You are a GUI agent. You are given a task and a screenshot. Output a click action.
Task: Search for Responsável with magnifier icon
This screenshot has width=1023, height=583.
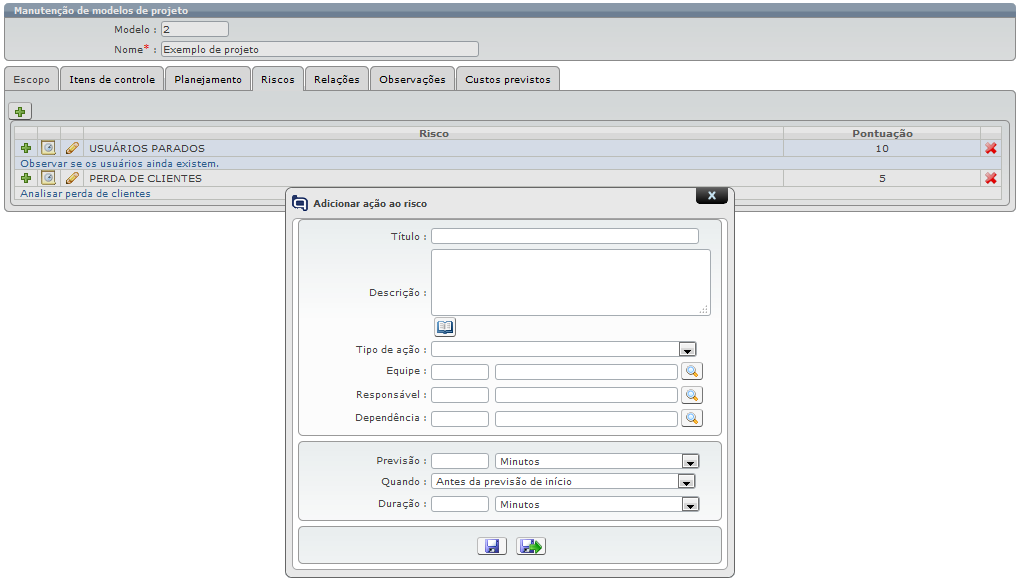coord(692,395)
